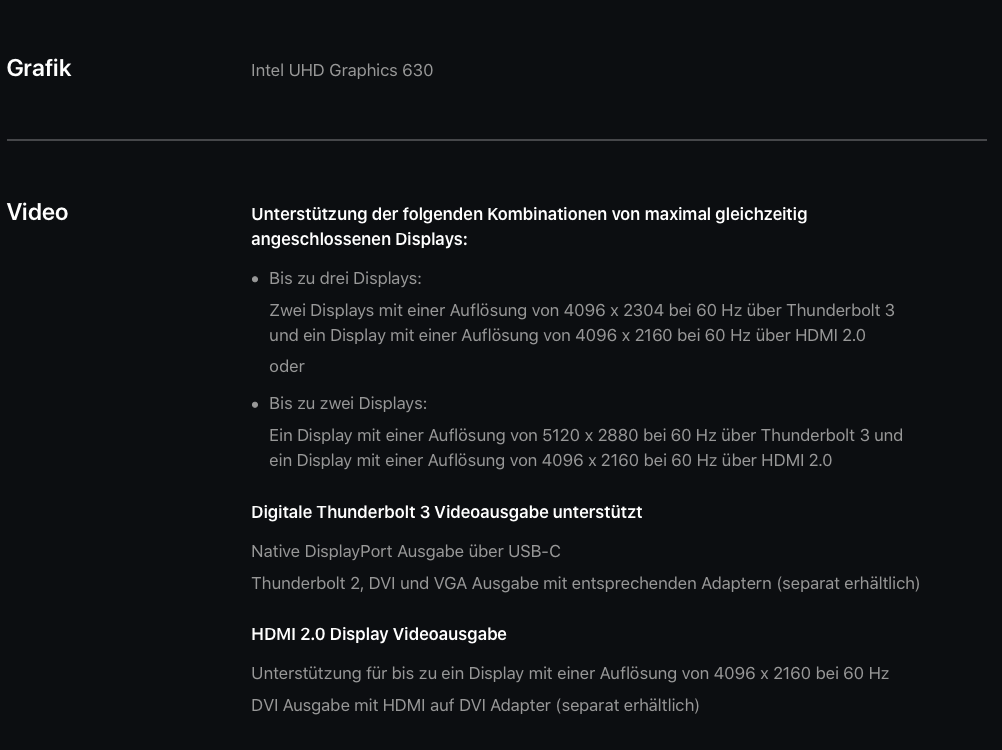Click the Video section heading
The image size is (1002, 750).
point(37,212)
